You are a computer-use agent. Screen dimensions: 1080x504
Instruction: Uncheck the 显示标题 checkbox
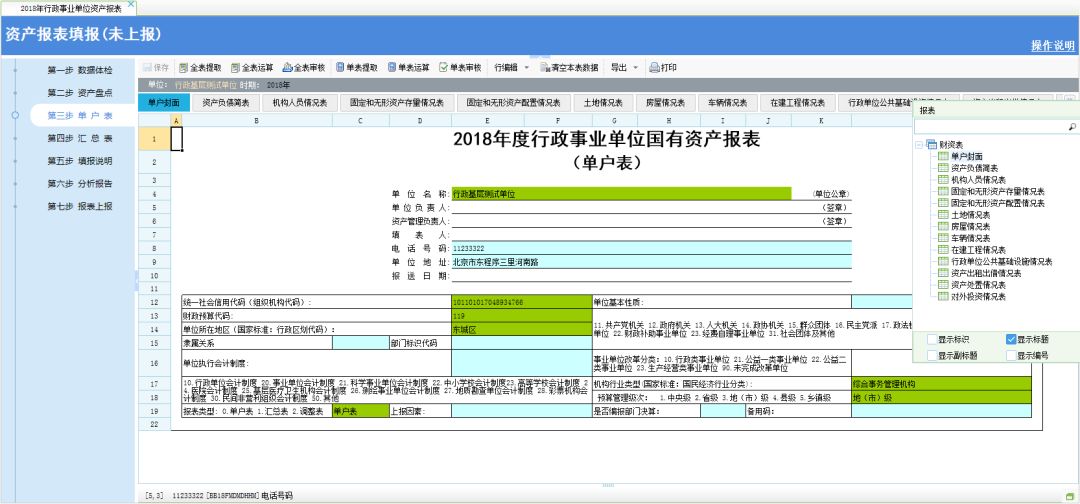(x=1010, y=339)
